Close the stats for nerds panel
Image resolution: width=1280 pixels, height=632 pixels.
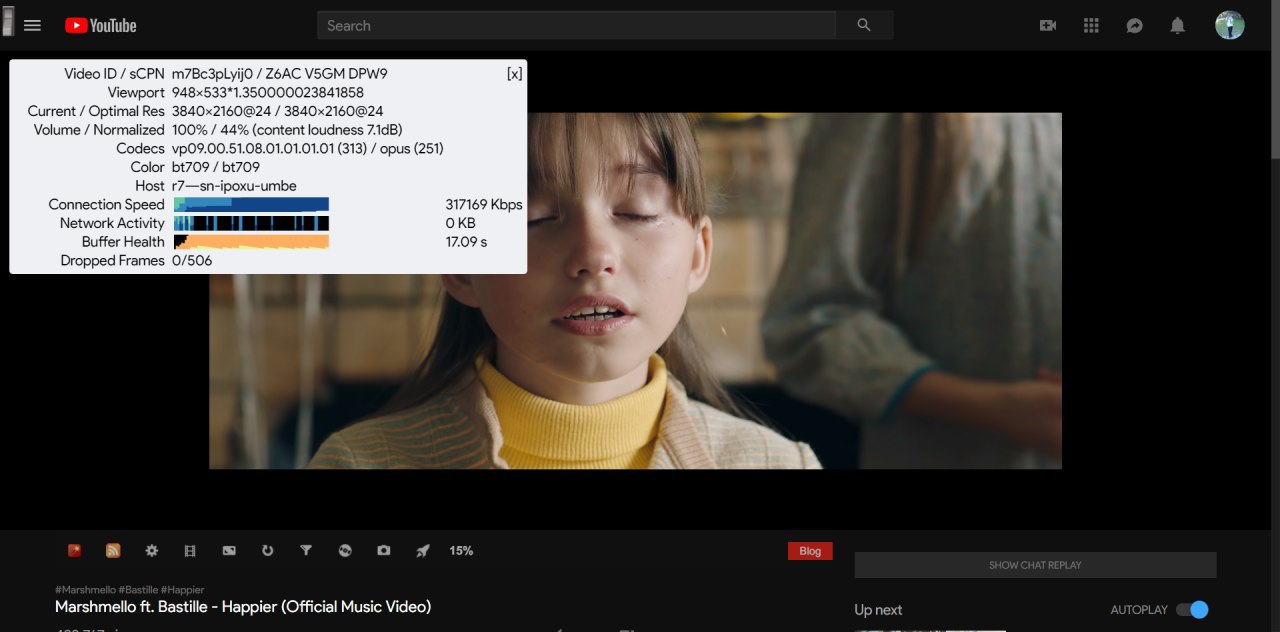pyautogui.click(x=514, y=74)
